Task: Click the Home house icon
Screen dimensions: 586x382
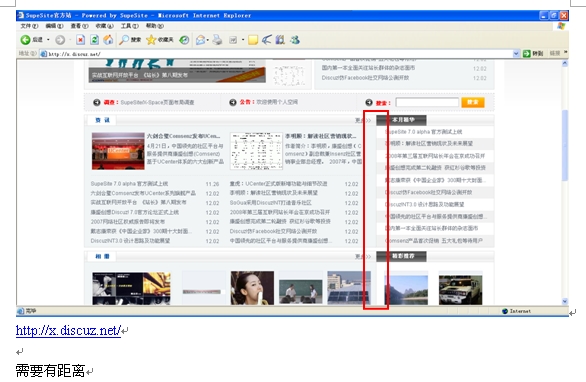Action: [x=108, y=40]
